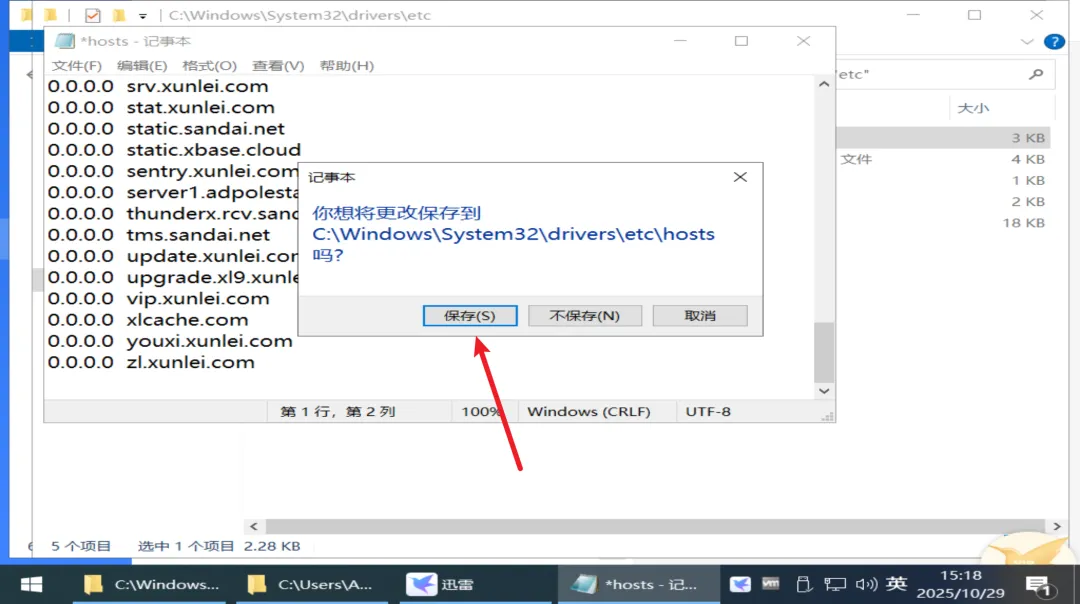Open the 编辑(E) menu in Notepad
Viewport: 1080px width, 604px height.
[x=142, y=65]
